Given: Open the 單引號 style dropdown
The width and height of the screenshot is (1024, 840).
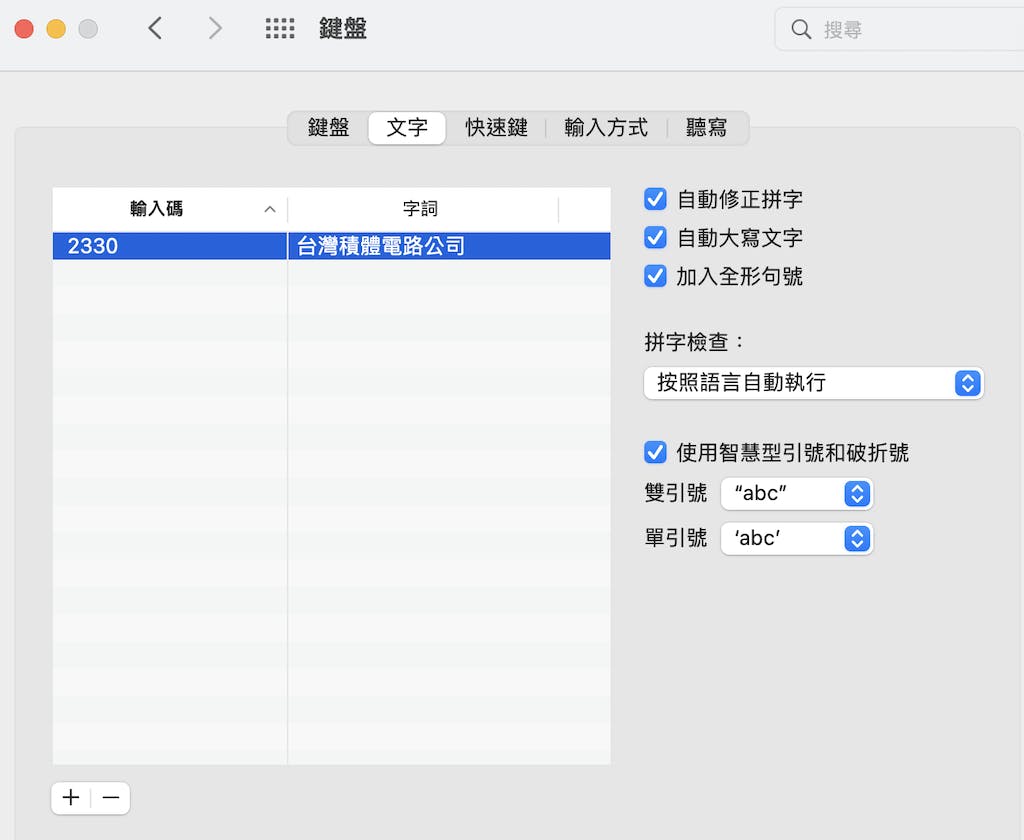Looking at the screenshot, I should 796,538.
